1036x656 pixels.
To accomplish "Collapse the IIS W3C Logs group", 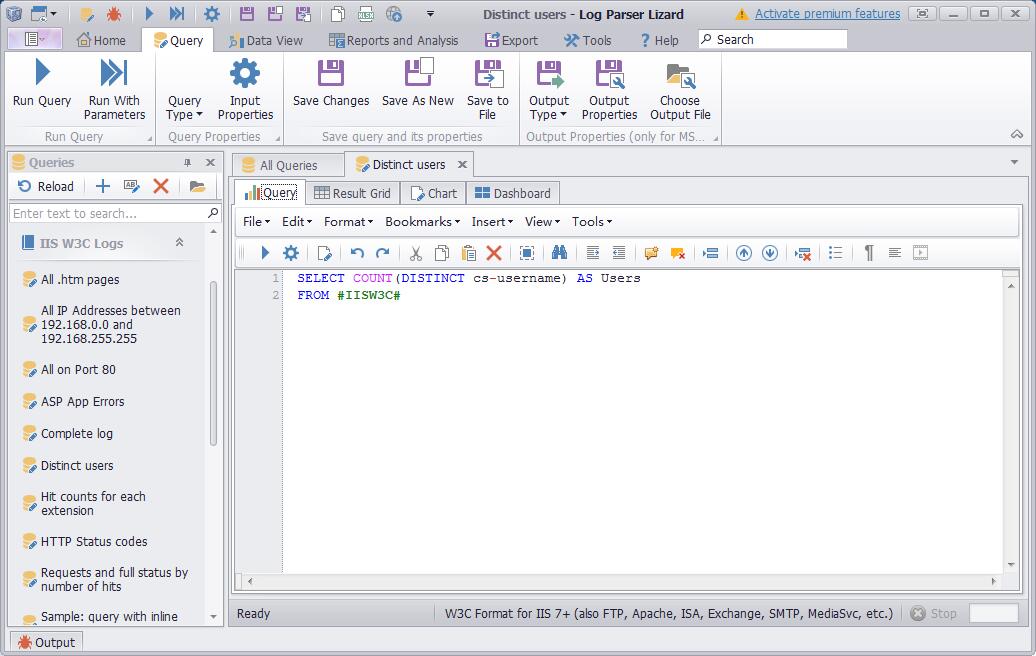I will pos(180,243).
